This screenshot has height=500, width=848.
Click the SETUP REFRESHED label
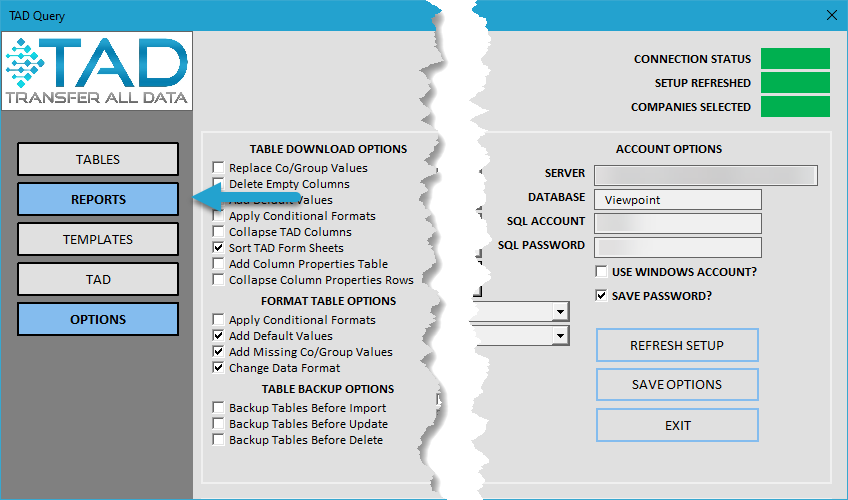coord(703,83)
